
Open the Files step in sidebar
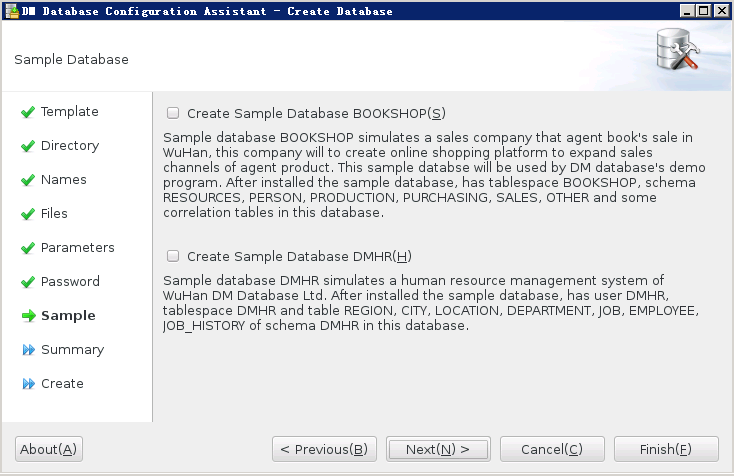54,214
